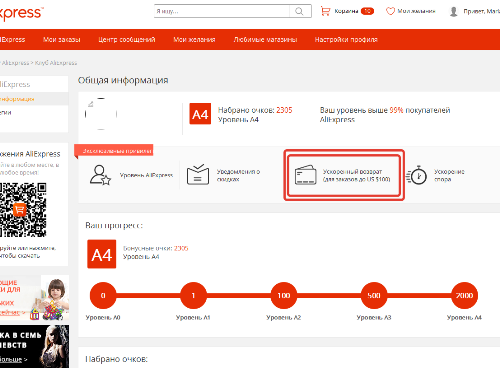Click the Уровень A0 label
Screen dimensions: 500x368
pyautogui.click(x=103, y=317)
